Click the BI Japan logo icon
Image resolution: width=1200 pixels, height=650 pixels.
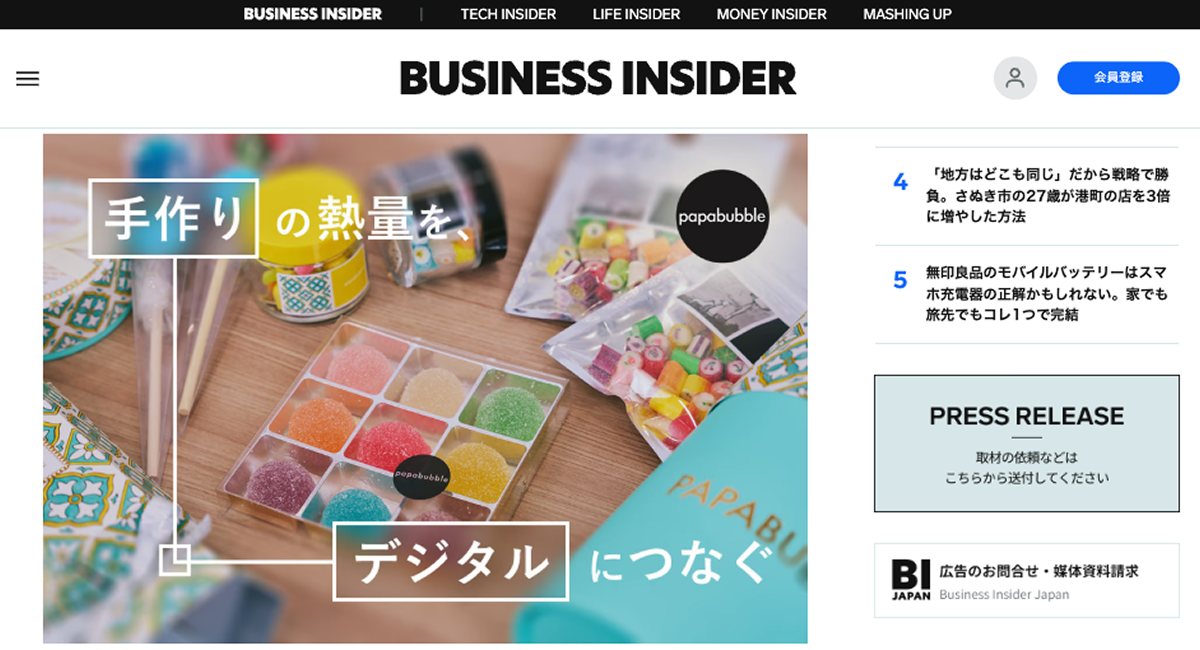pyautogui.click(x=911, y=580)
